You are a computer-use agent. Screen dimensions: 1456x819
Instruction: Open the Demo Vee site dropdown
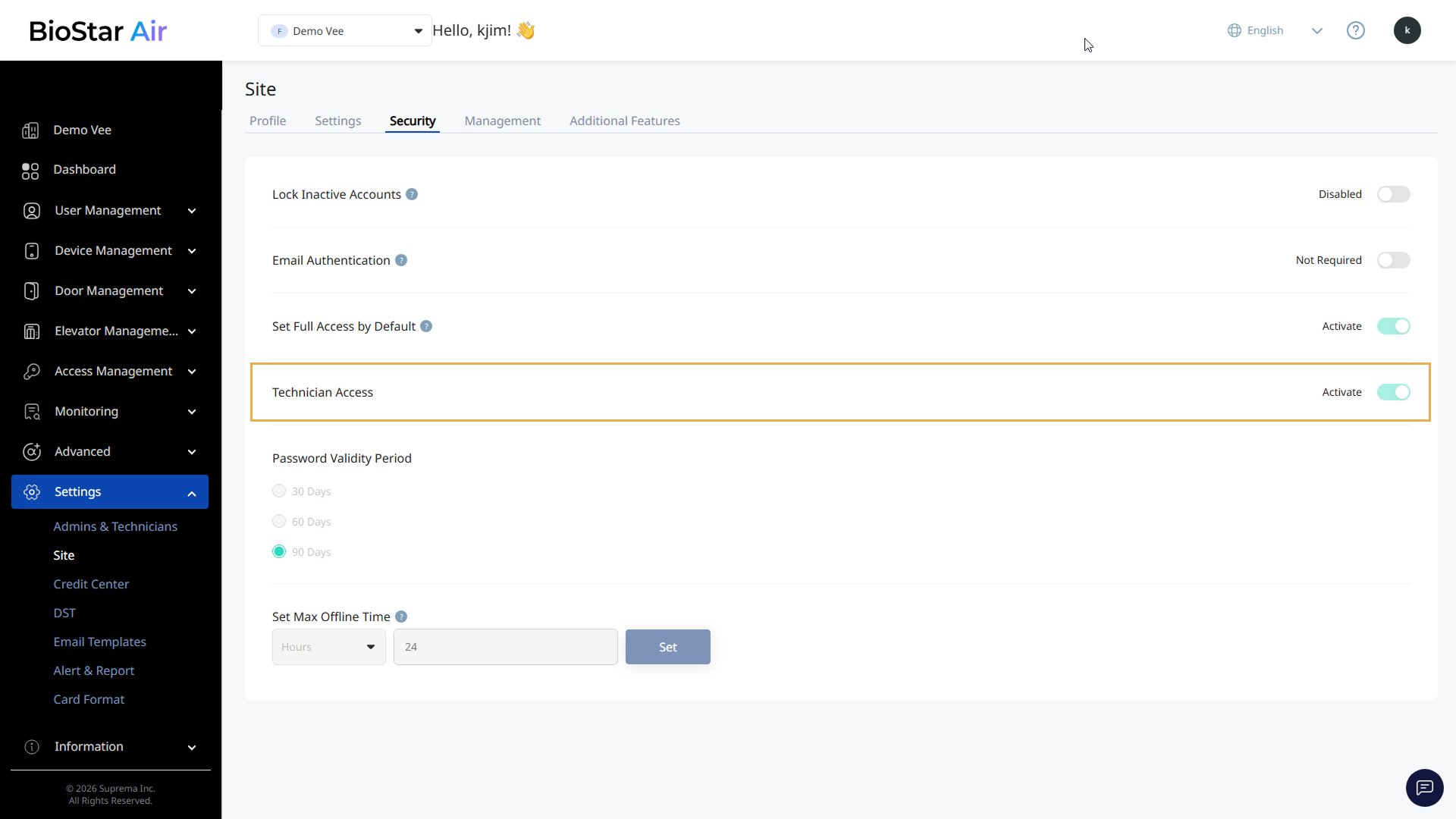pos(345,30)
